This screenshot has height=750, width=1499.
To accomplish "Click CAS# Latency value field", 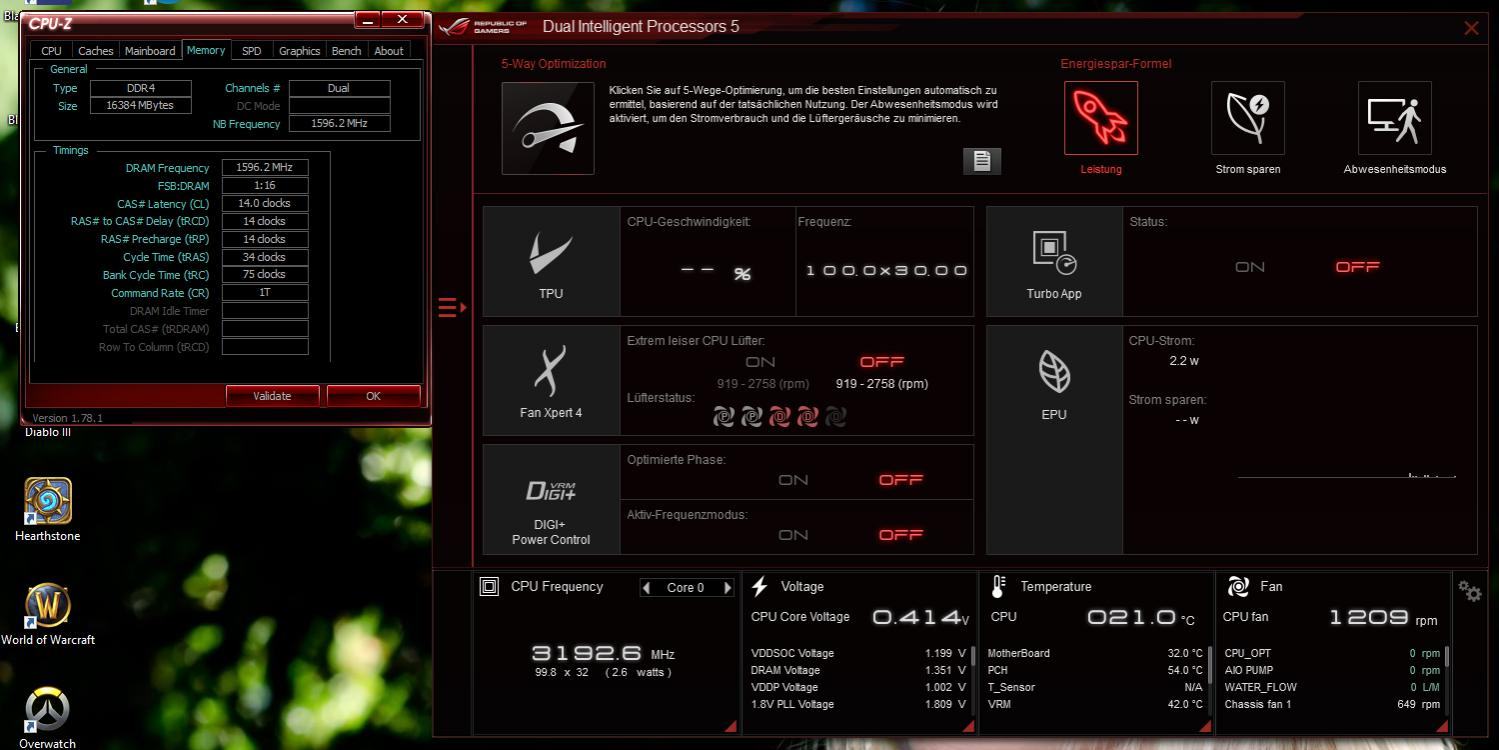I will (x=265, y=203).
